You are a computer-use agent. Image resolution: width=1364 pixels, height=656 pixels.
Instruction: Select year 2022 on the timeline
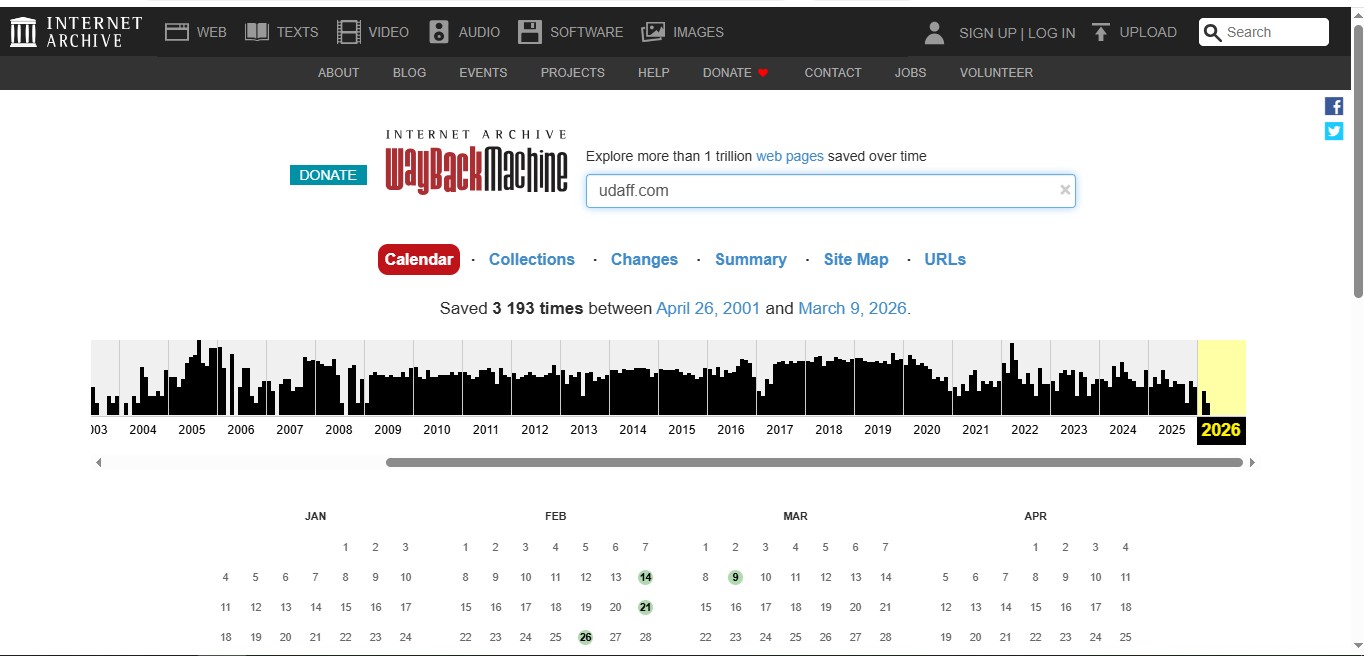click(x=1025, y=430)
